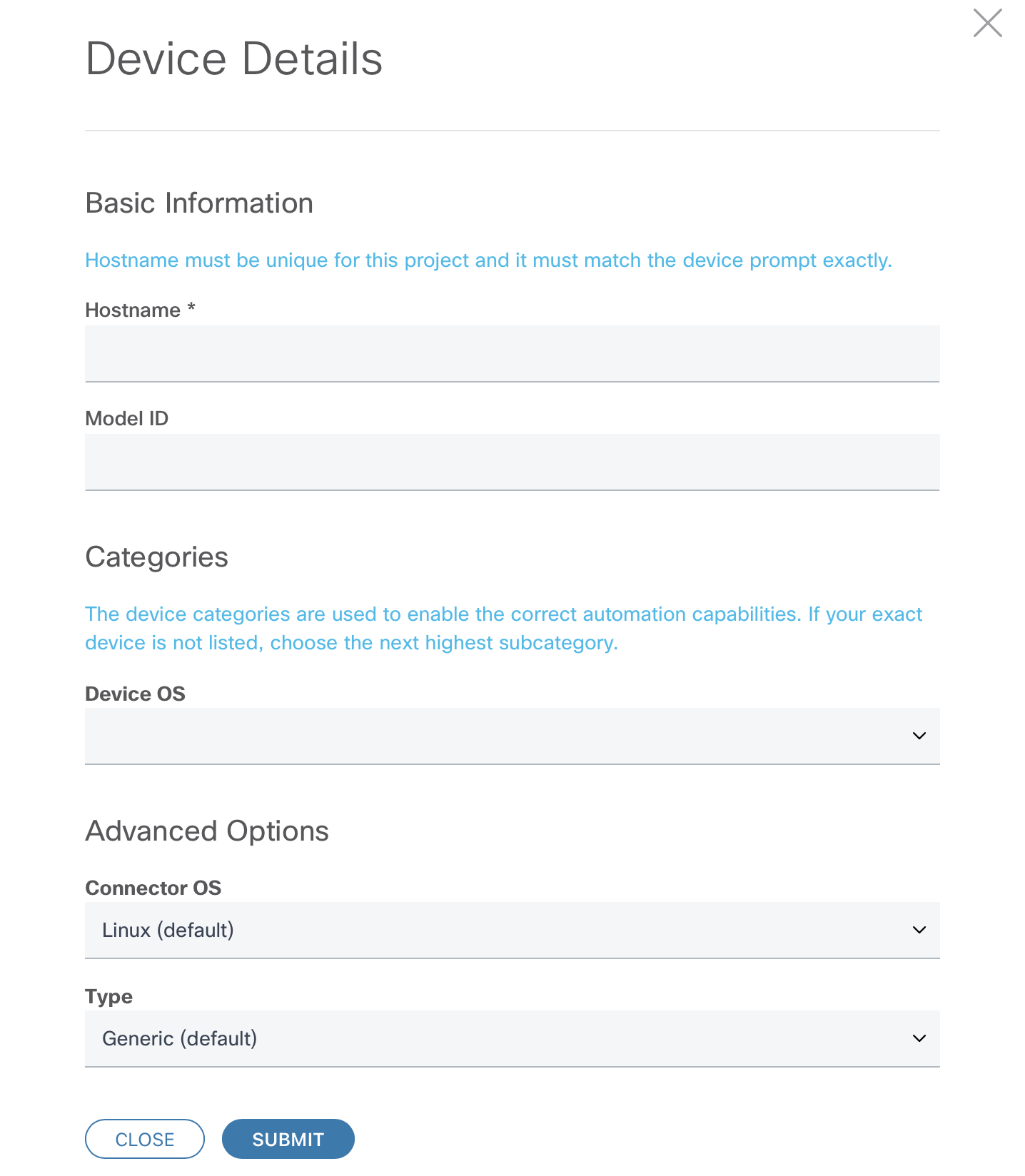Click the Device OS label
The height and width of the screenshot is (1176, 1025).
pos(135,694)
